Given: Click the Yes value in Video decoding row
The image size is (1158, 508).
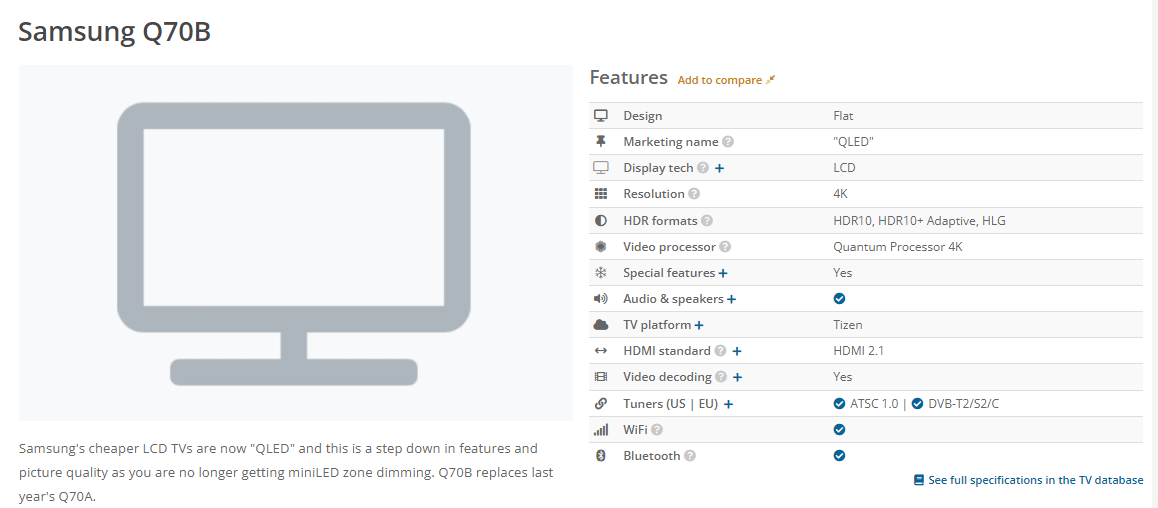Looking at the screenshot, I should pyautogui.click(x=843, y=377).
